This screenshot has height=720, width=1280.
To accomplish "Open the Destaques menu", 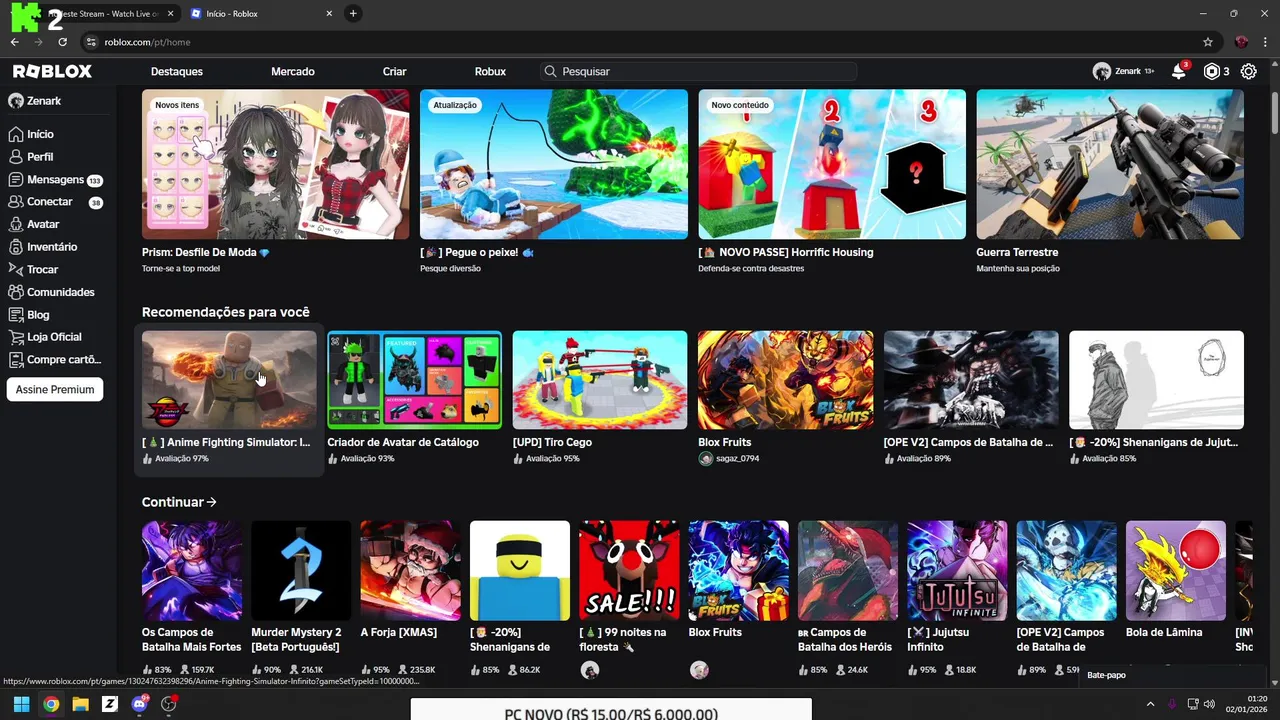I will (177, 72).
